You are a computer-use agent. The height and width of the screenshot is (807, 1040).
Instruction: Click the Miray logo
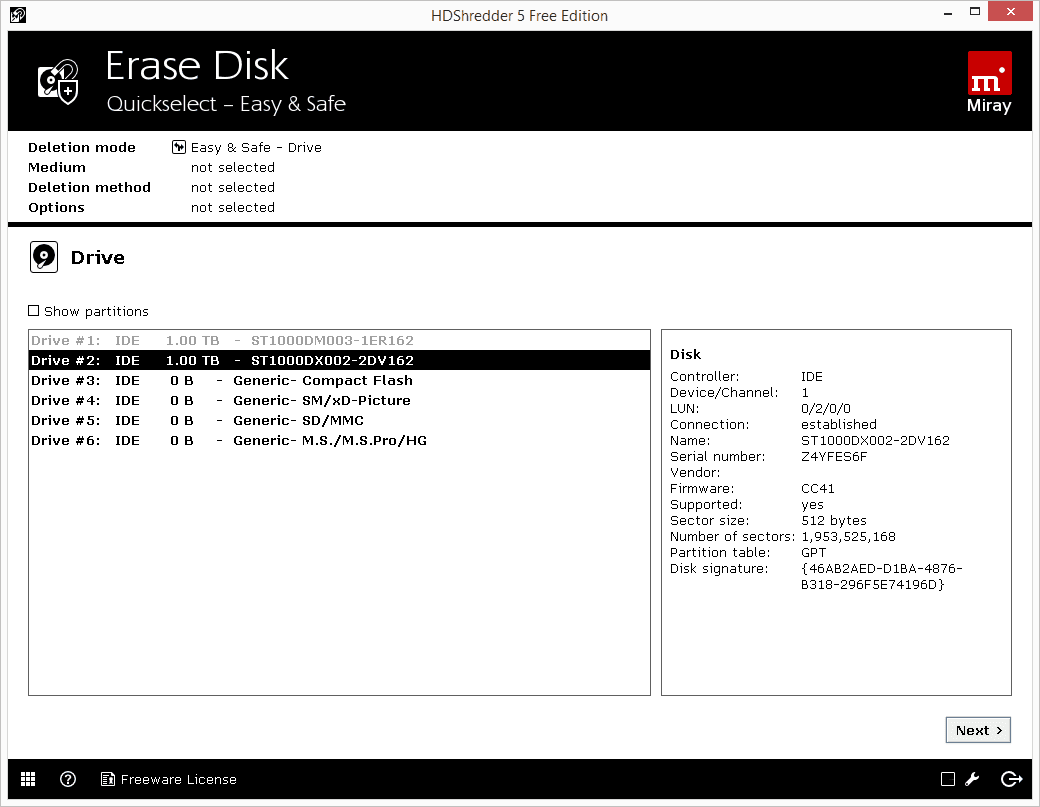coord(989,82)
